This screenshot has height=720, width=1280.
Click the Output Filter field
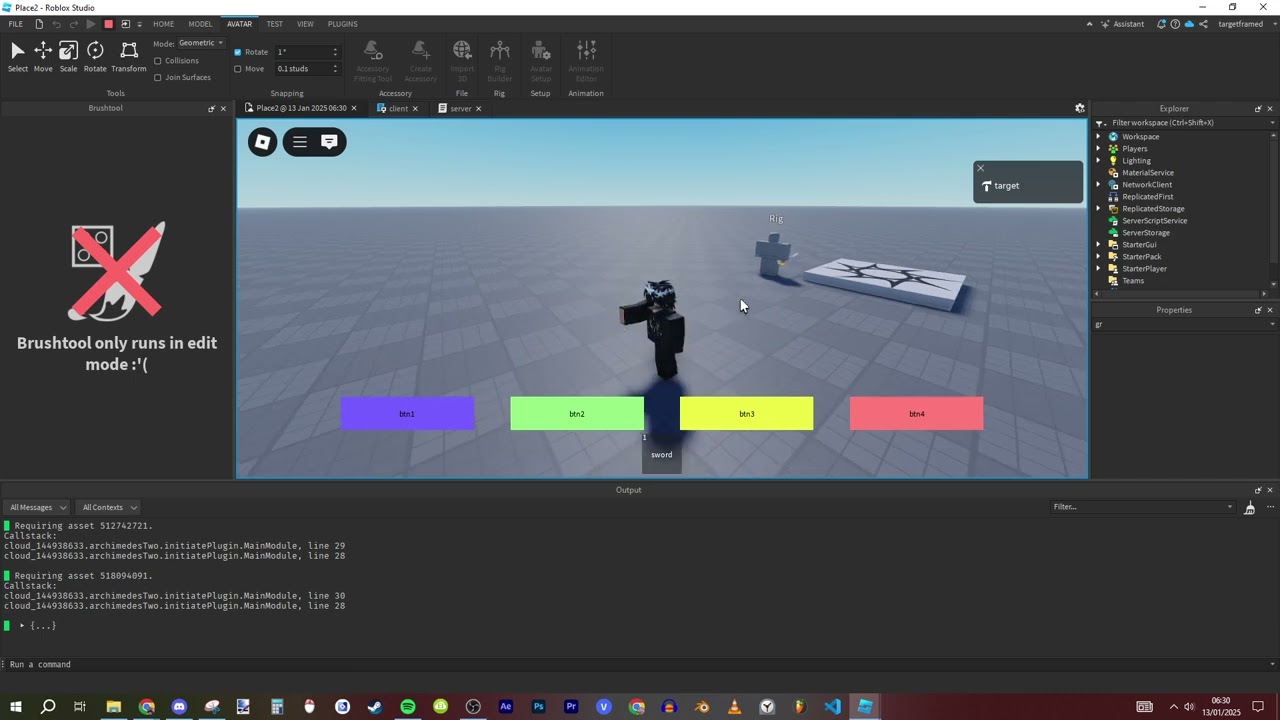1143,507
